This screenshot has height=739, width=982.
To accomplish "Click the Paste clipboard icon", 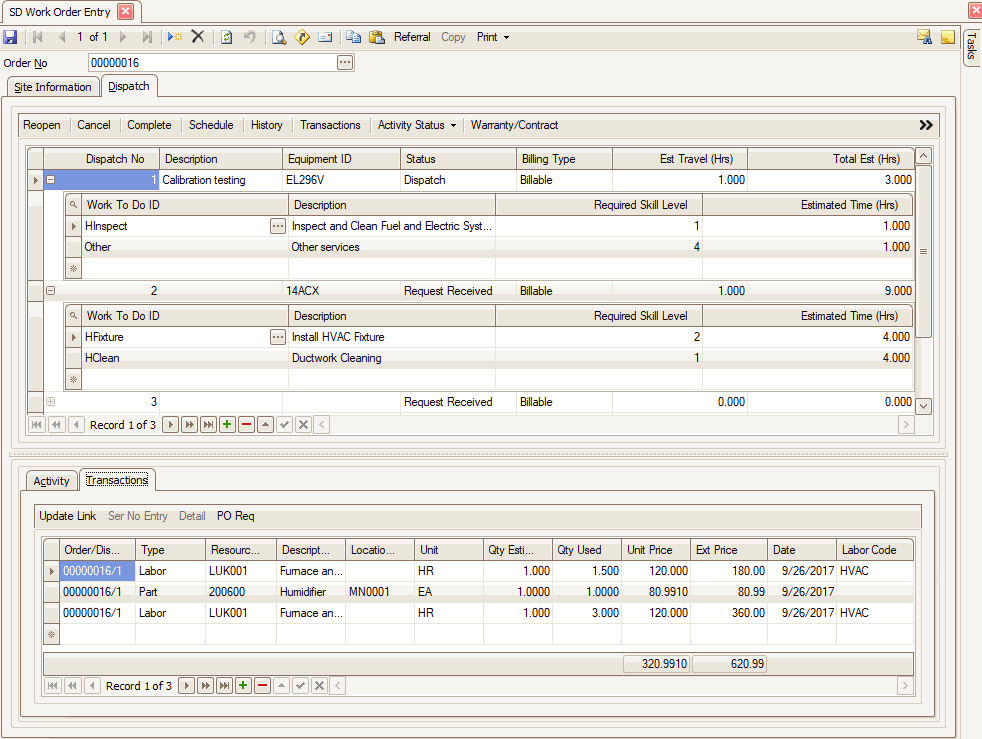I will 377,37.
